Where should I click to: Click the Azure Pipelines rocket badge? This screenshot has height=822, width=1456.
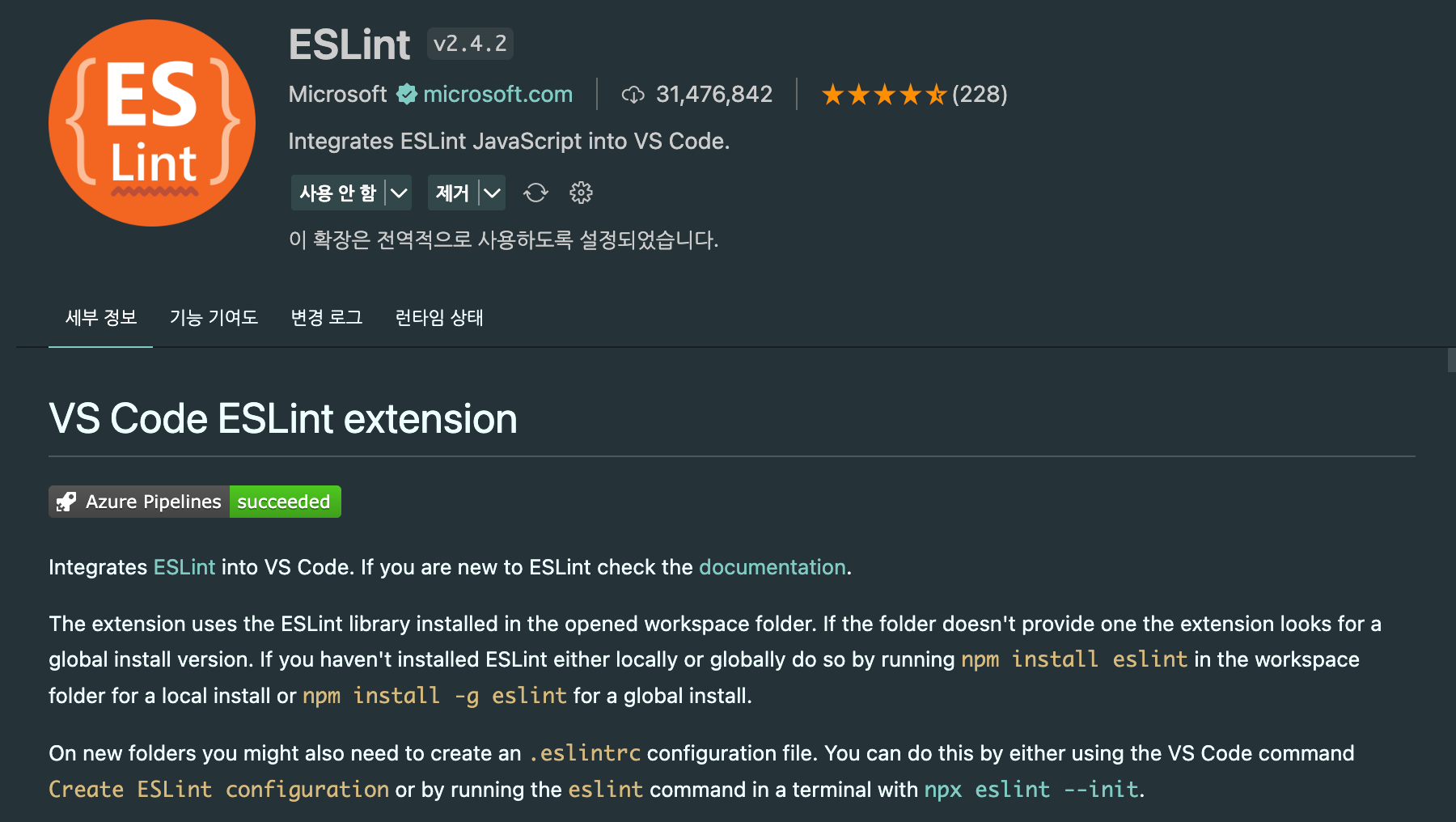(195, 502)
